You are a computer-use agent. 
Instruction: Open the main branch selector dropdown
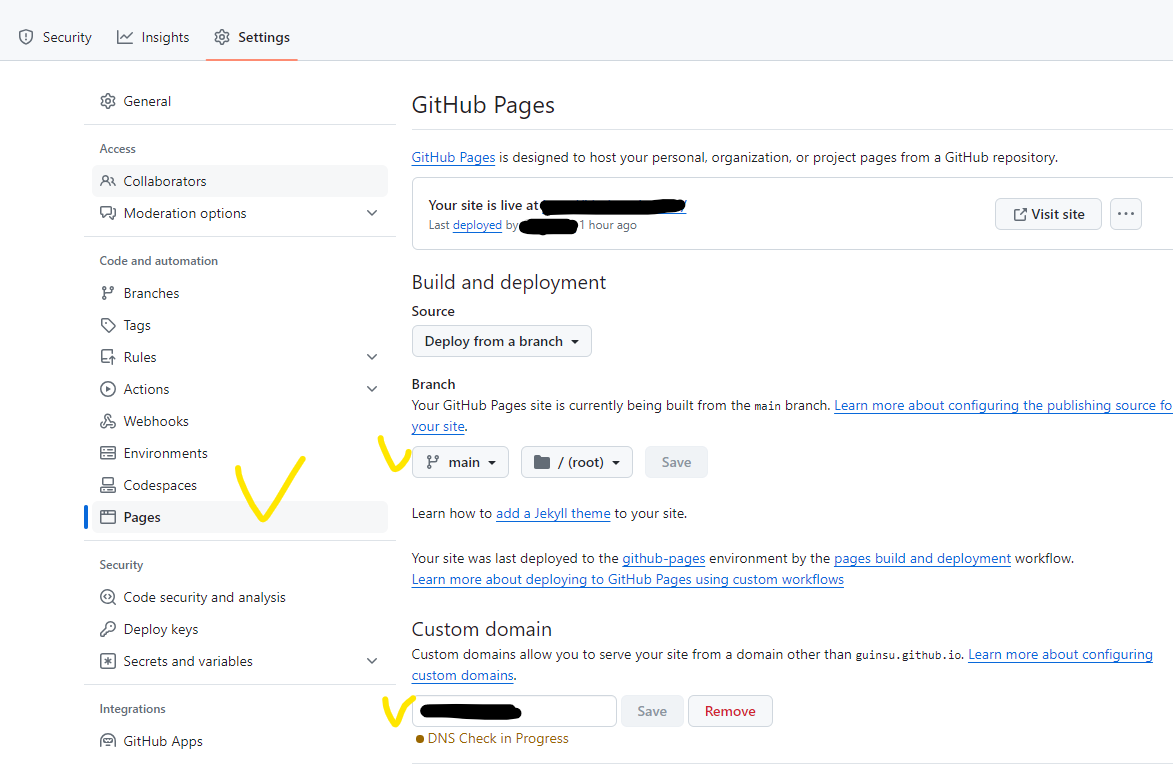point(460,462)
